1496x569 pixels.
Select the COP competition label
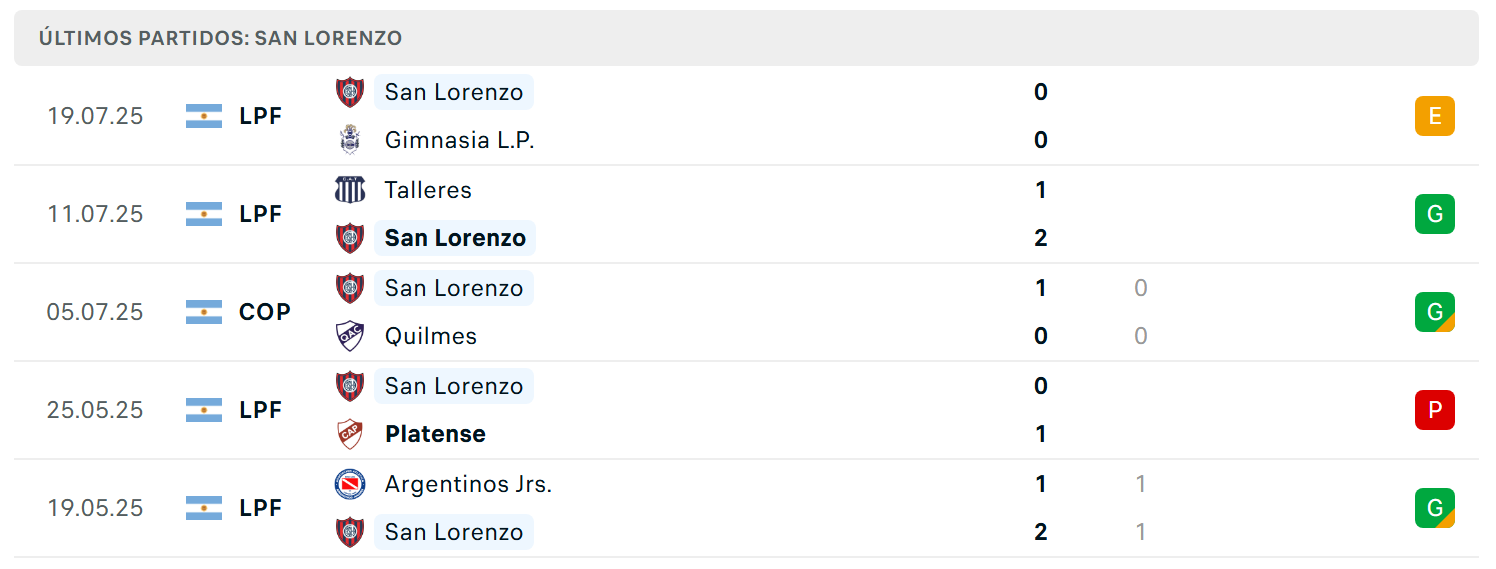pos(265,312)
